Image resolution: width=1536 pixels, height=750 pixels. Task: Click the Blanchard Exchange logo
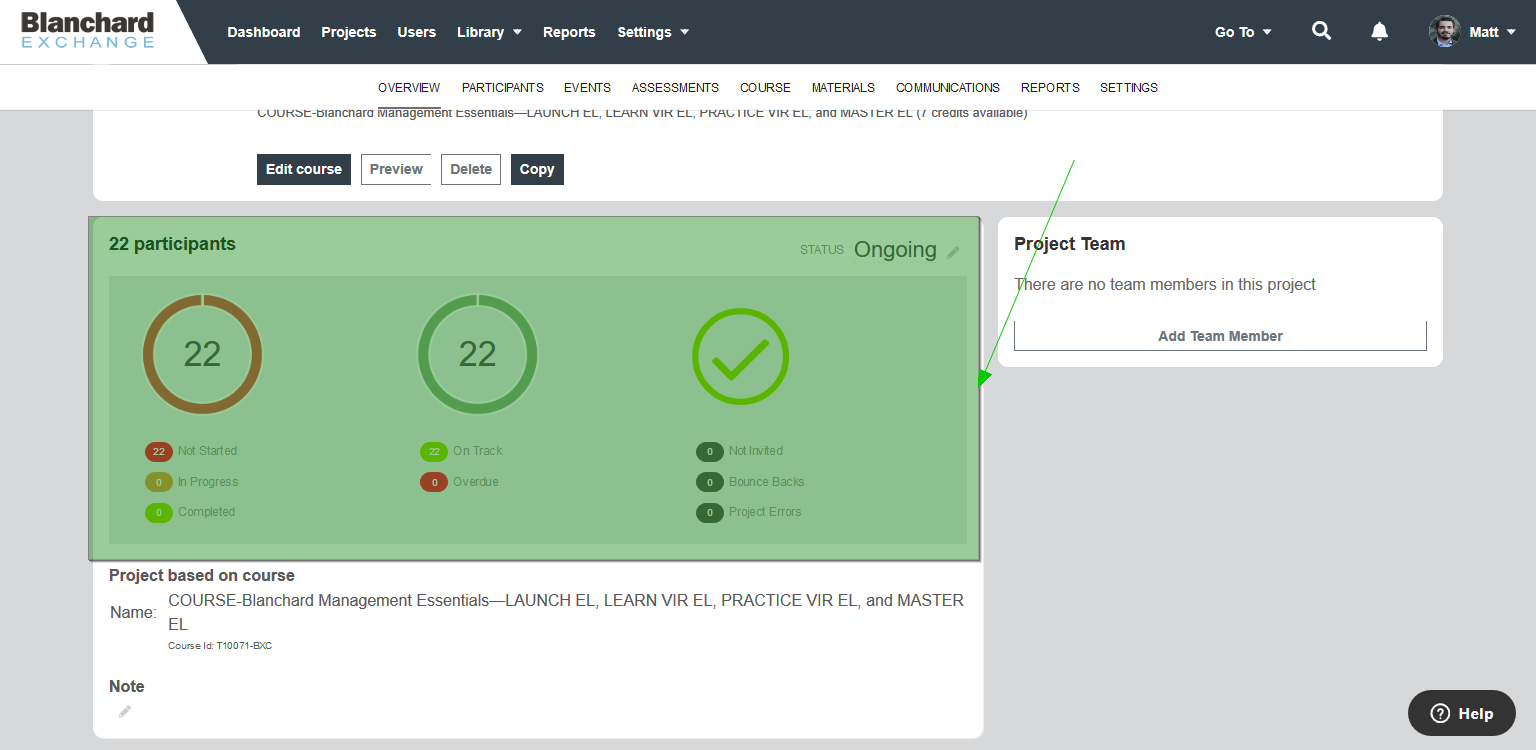pos(88,30)
